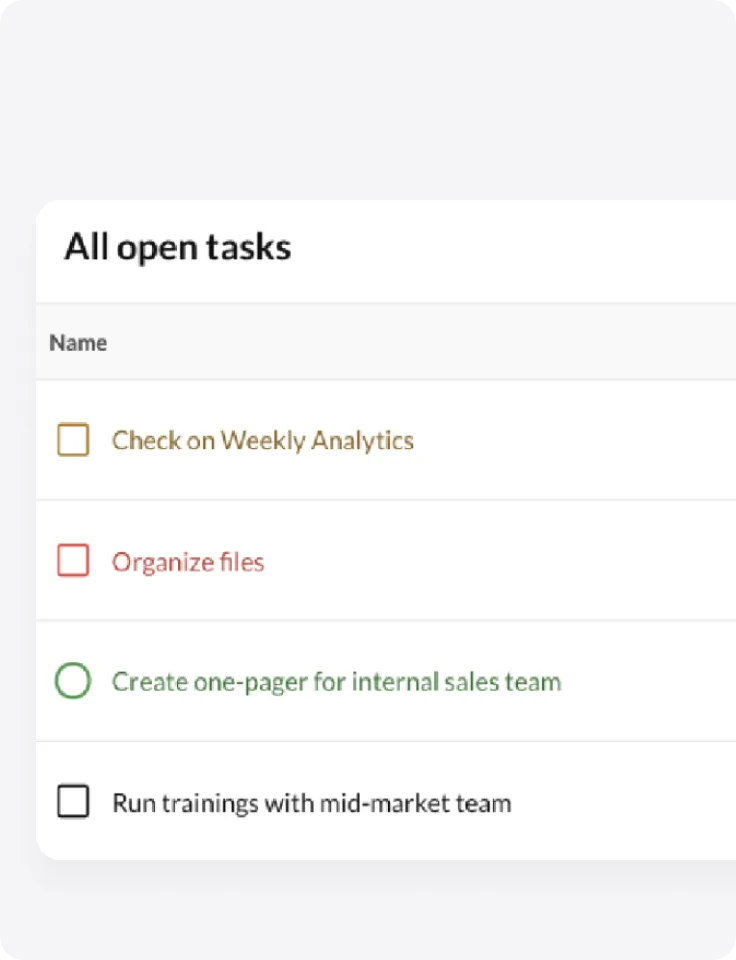This screenshot has width=736, height=960.
Task: Click the green circle to complete one-pager task
Action: click(x=72, y=681)
